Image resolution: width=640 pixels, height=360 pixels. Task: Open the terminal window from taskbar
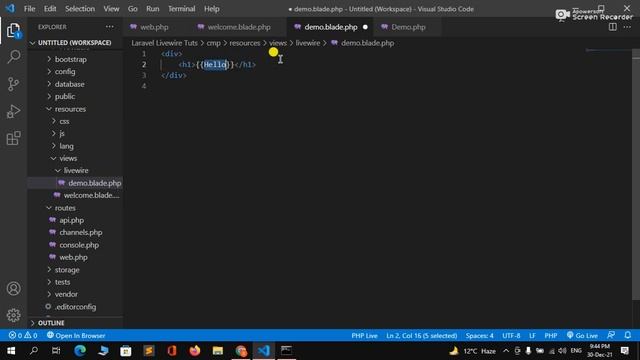coord(287,351)
